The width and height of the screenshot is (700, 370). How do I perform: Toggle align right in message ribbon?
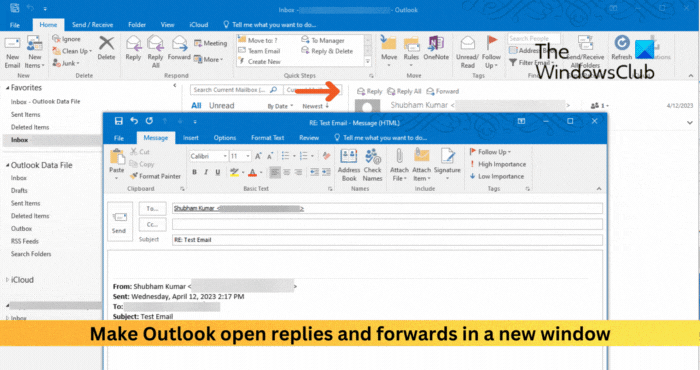298,172
